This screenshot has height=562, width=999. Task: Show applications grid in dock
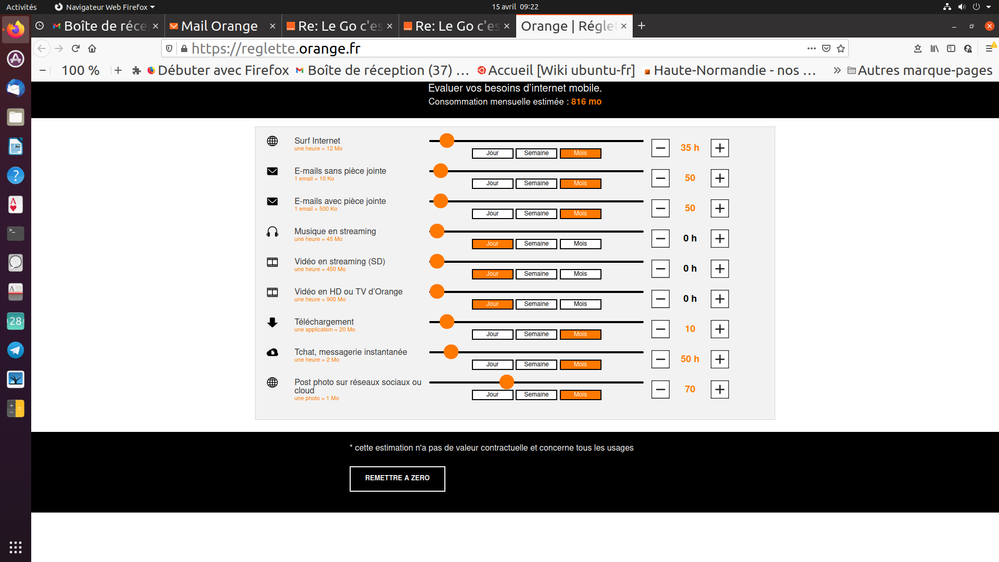click(x=15, y=547)
